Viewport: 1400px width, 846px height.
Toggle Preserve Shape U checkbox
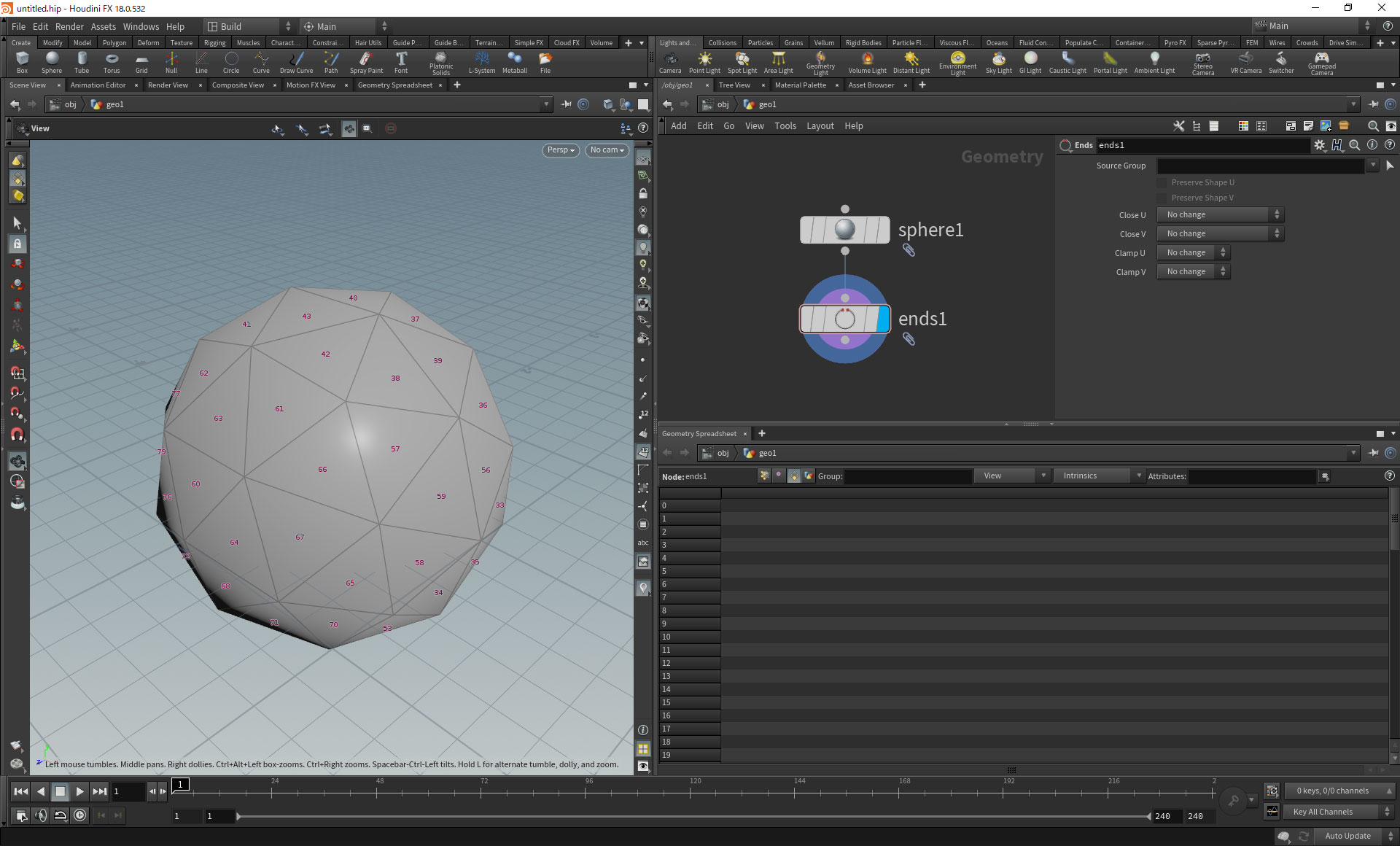[1162, 182]
